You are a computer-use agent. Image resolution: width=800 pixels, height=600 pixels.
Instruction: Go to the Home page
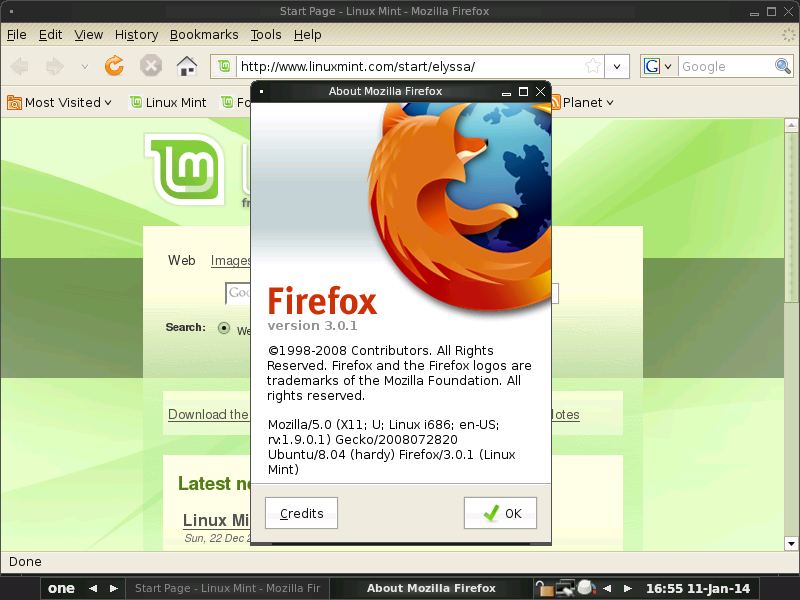point(187,66)
